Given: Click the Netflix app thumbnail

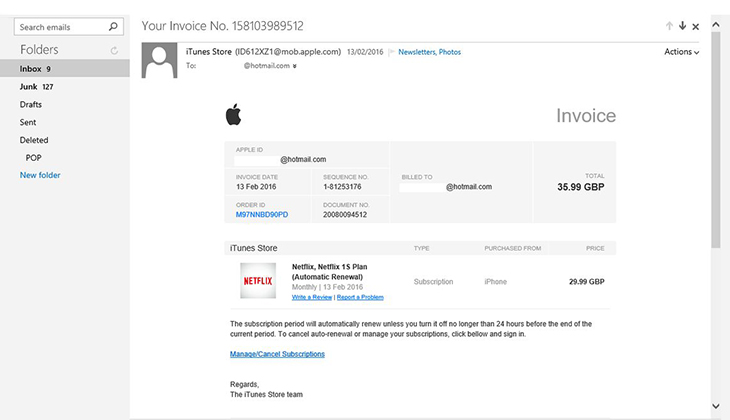Looking at the screenshot, I should (x=258, y=281).
